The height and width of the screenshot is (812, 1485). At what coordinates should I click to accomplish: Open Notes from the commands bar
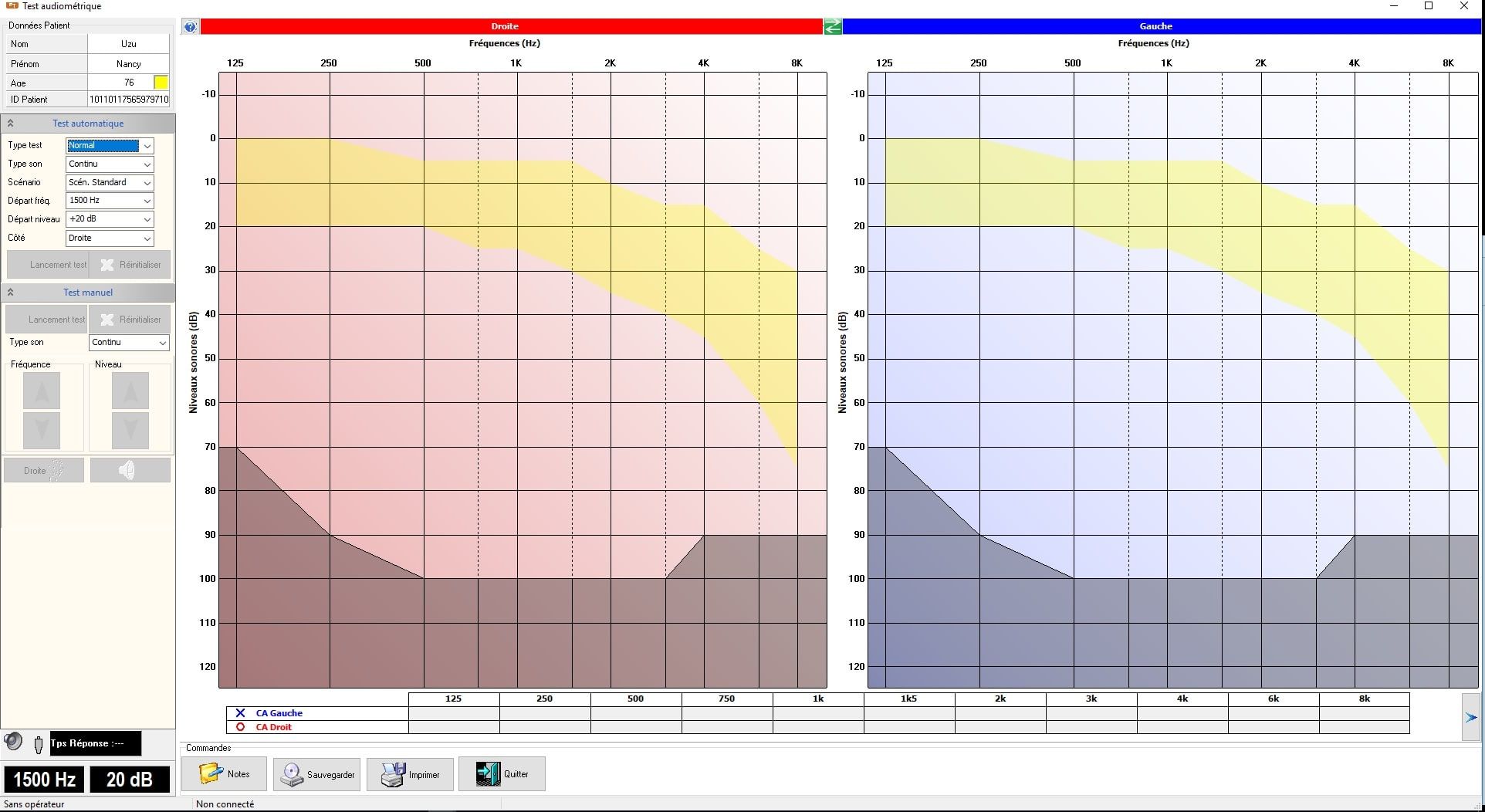coord(225,774)
